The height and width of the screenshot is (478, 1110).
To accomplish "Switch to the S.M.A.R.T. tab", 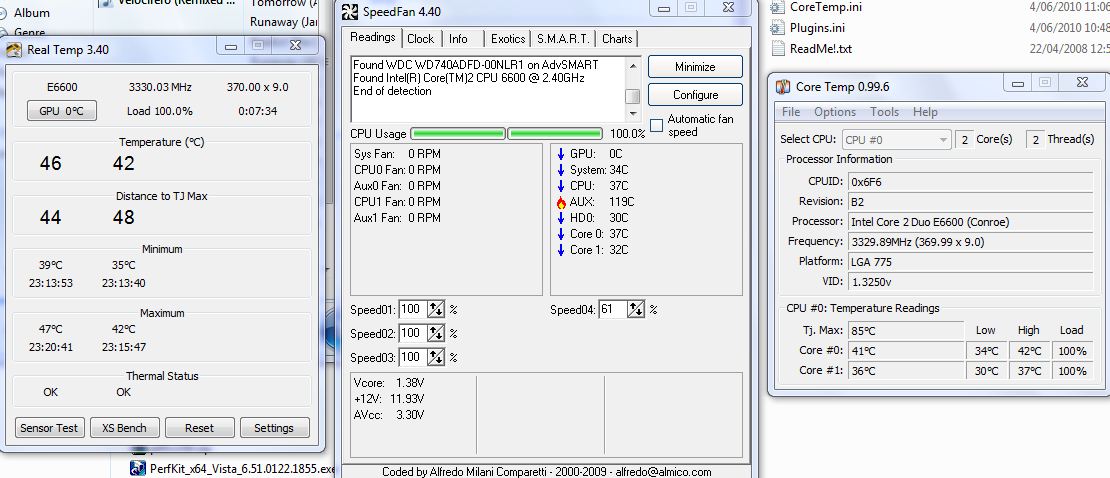I will coord(564,39).
